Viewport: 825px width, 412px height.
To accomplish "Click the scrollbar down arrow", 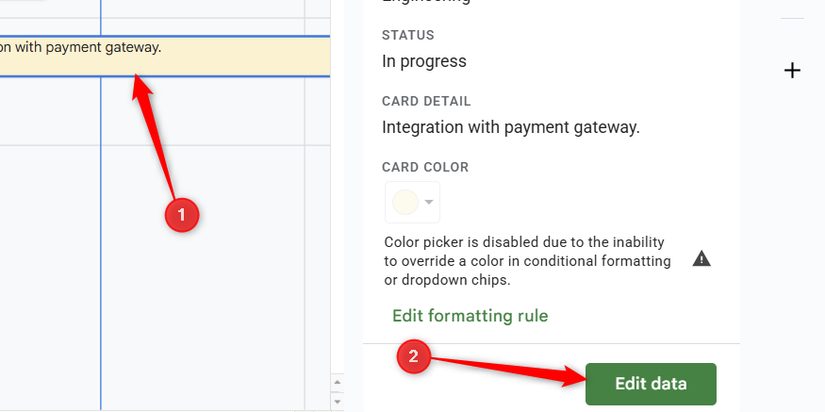I will coord(337,401).
